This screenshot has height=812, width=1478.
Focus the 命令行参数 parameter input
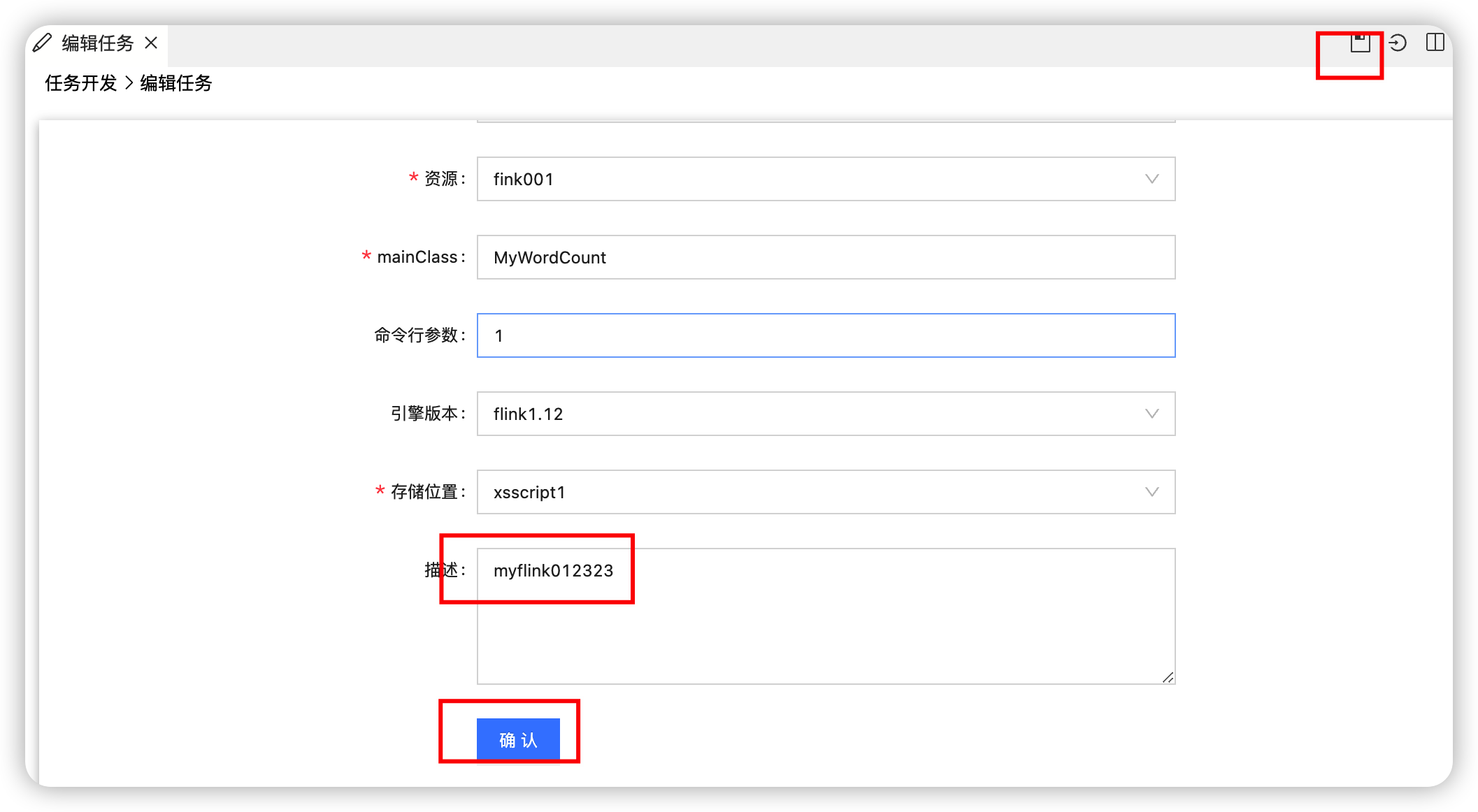(825, 335)
